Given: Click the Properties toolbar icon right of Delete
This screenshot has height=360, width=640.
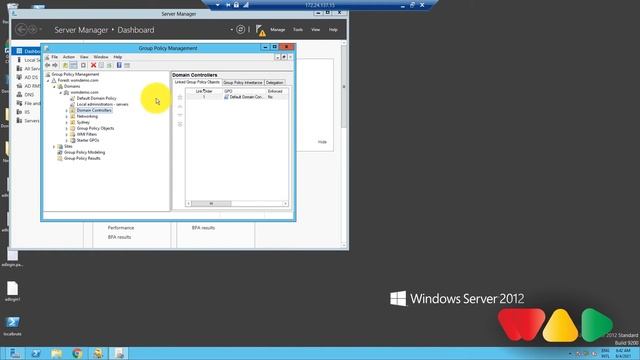Looking at the screenshot, I should click(x=101, y=65).
